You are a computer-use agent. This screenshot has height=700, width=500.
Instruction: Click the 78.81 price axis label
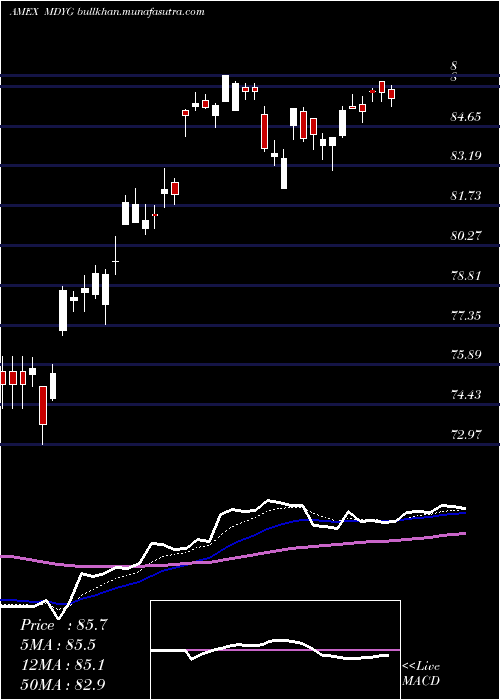466,275
